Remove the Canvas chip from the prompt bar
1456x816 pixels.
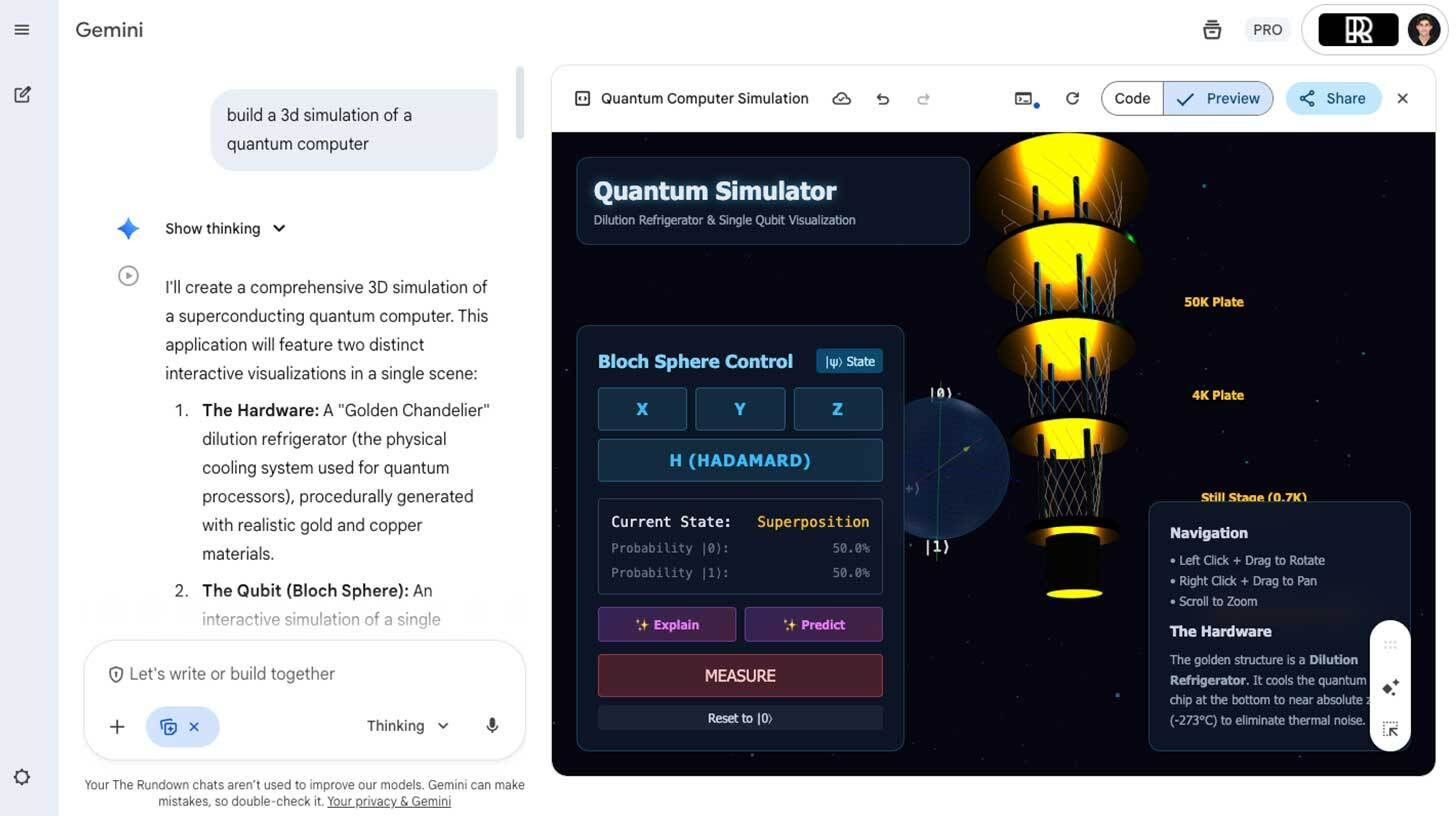point(194,726)
